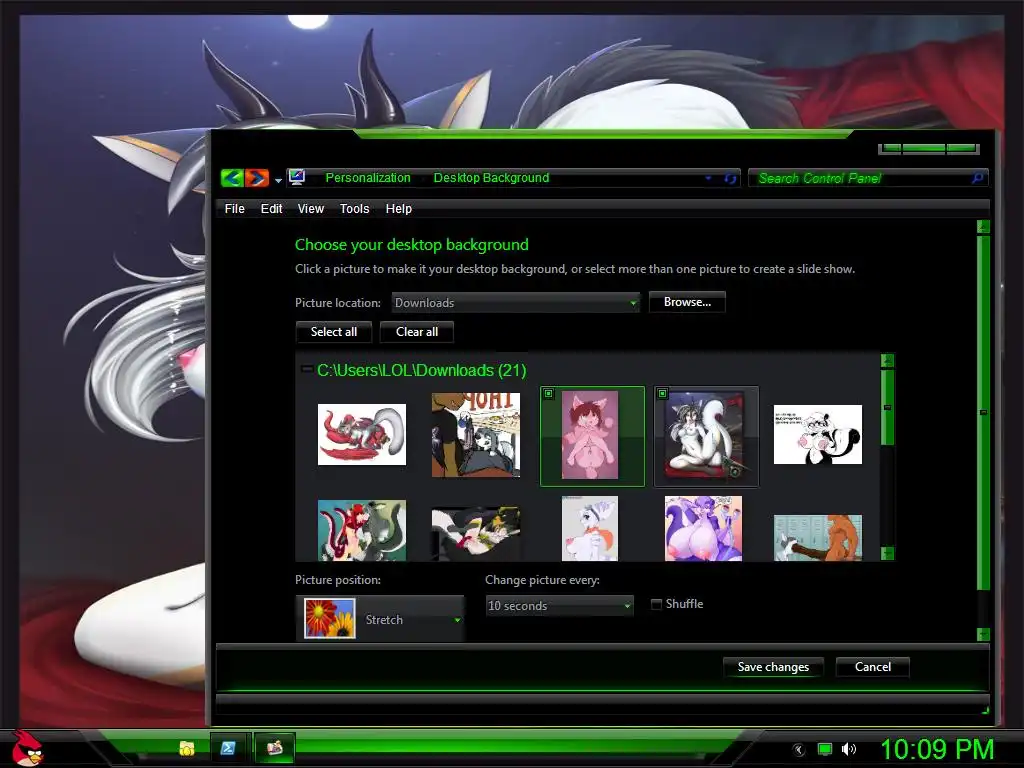1024x768 pixels.
Task: Click the picture list scroll up arrow
Action: point(887,360)
